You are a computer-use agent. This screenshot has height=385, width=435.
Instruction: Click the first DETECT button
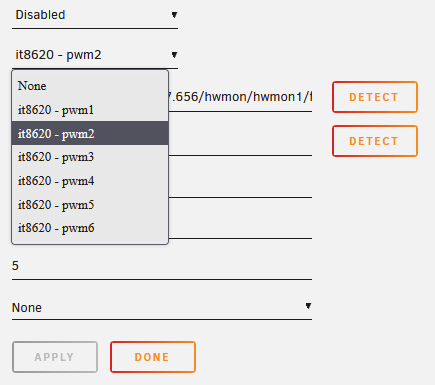375,97
